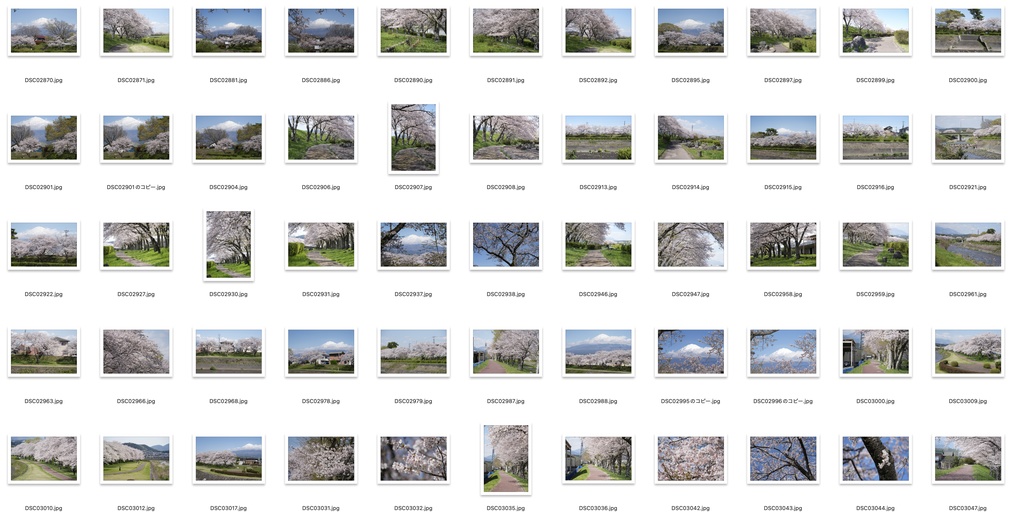Select the DSC02892.jpg photo thumbnail
The width and height of the screenshot is (1024, 524).
coord(598,31)
